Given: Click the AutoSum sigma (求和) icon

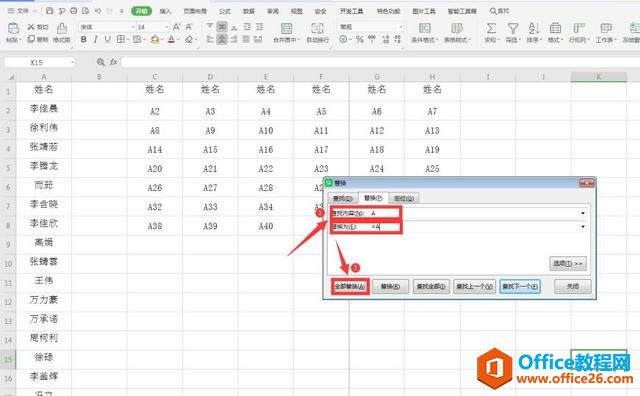Looking at the screenshot, I should click(491, 29).
